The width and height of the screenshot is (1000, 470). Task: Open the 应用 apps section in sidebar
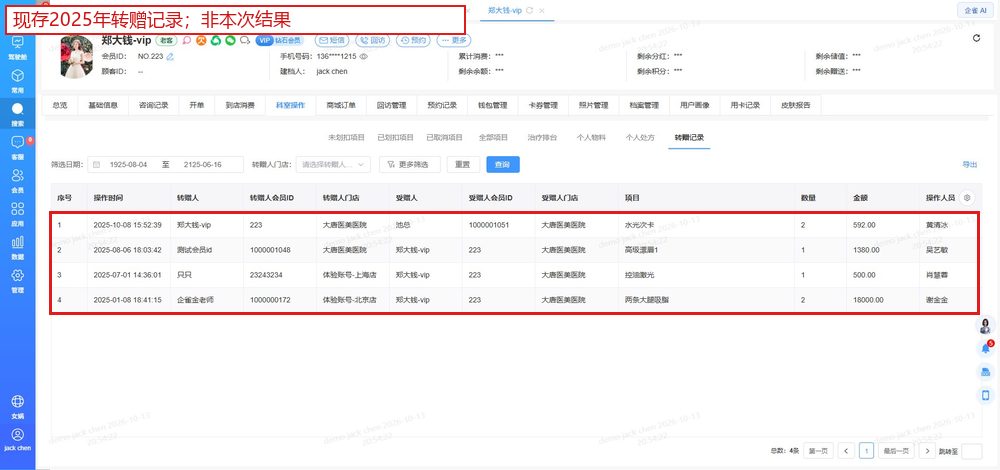tap(17, 214)
